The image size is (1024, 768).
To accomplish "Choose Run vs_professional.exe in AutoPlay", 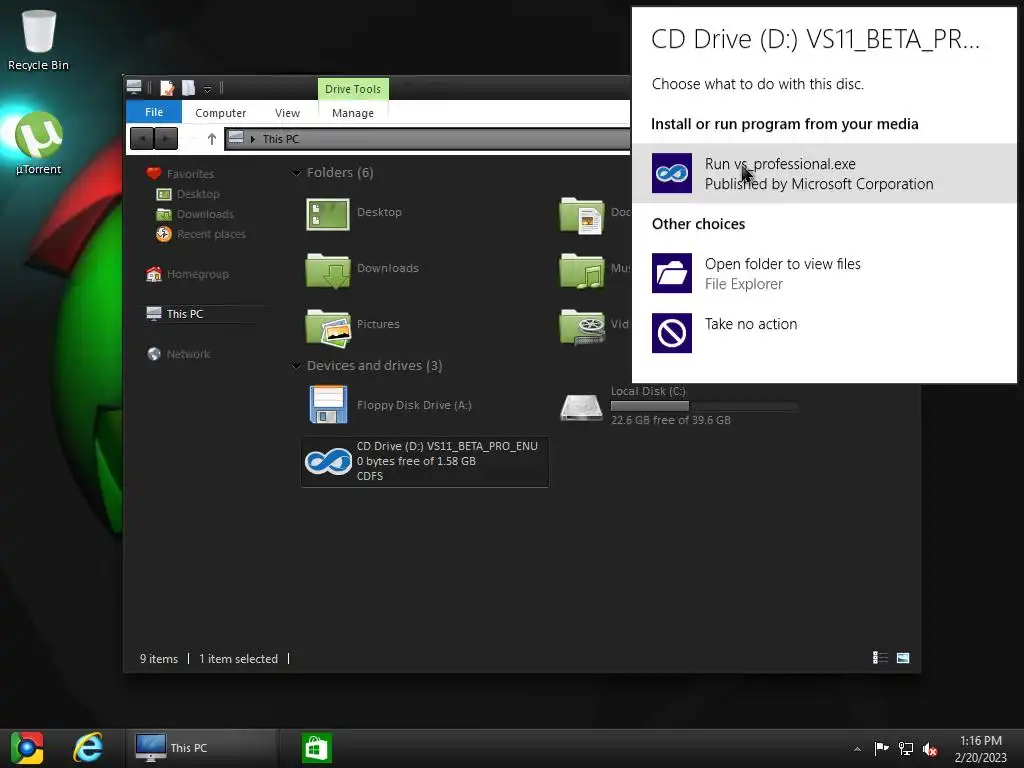I will pos(824,173).
